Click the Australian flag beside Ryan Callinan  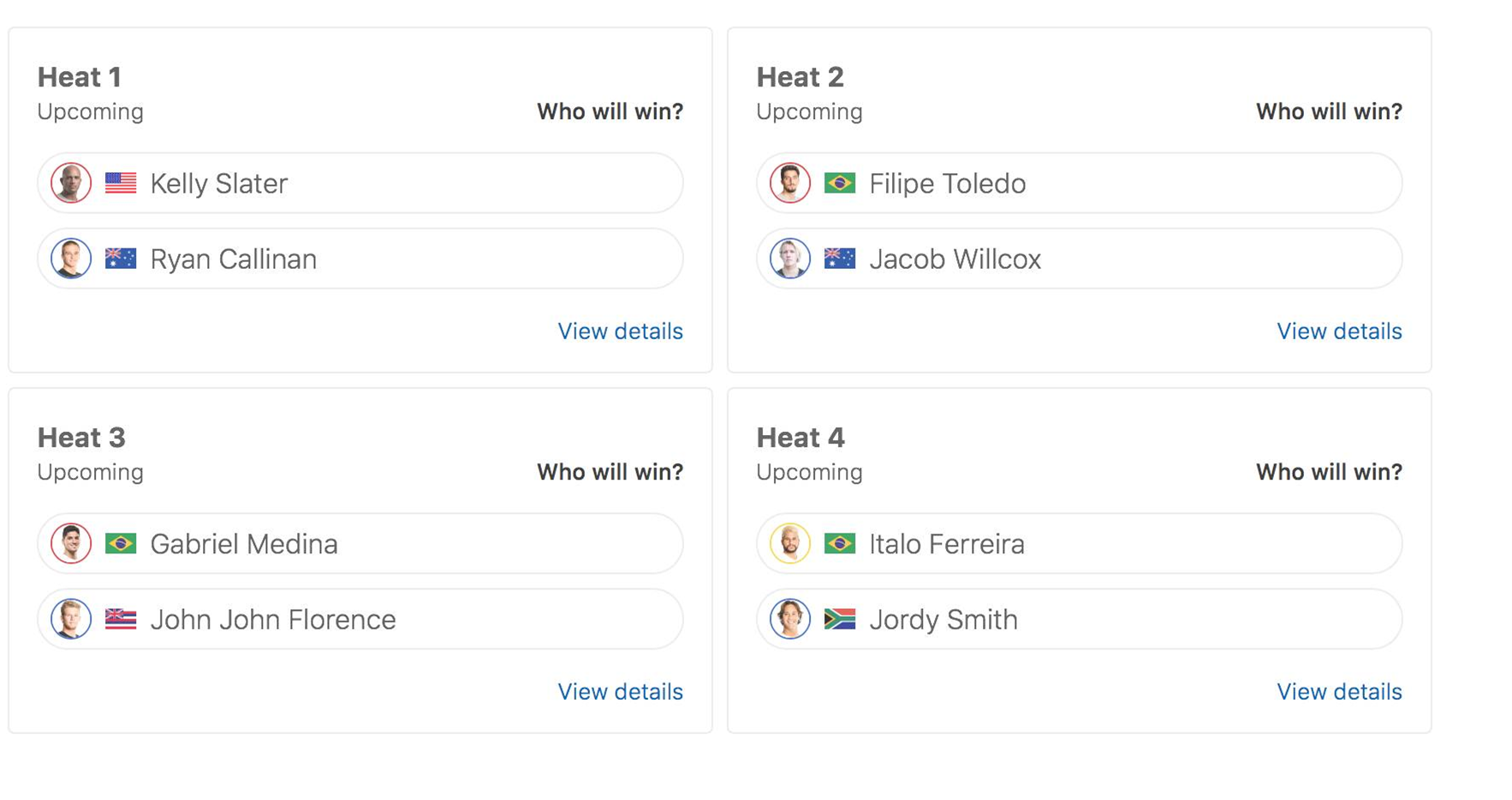coord(121,259)
